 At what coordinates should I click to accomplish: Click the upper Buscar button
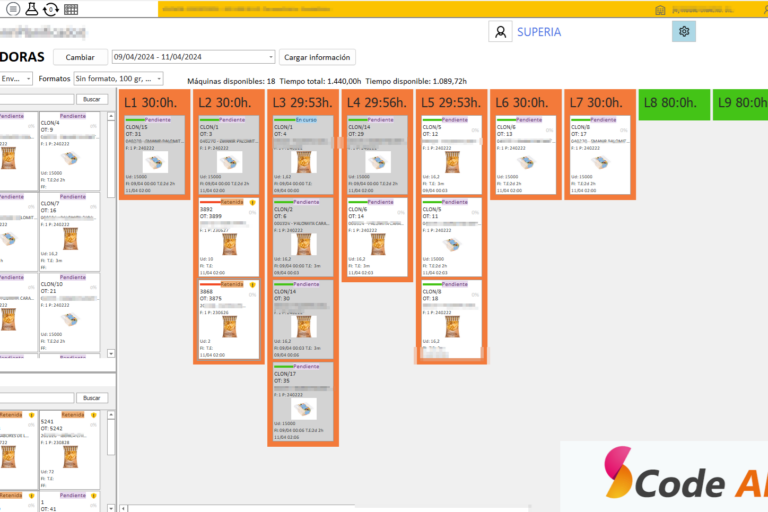click(91, 99)
